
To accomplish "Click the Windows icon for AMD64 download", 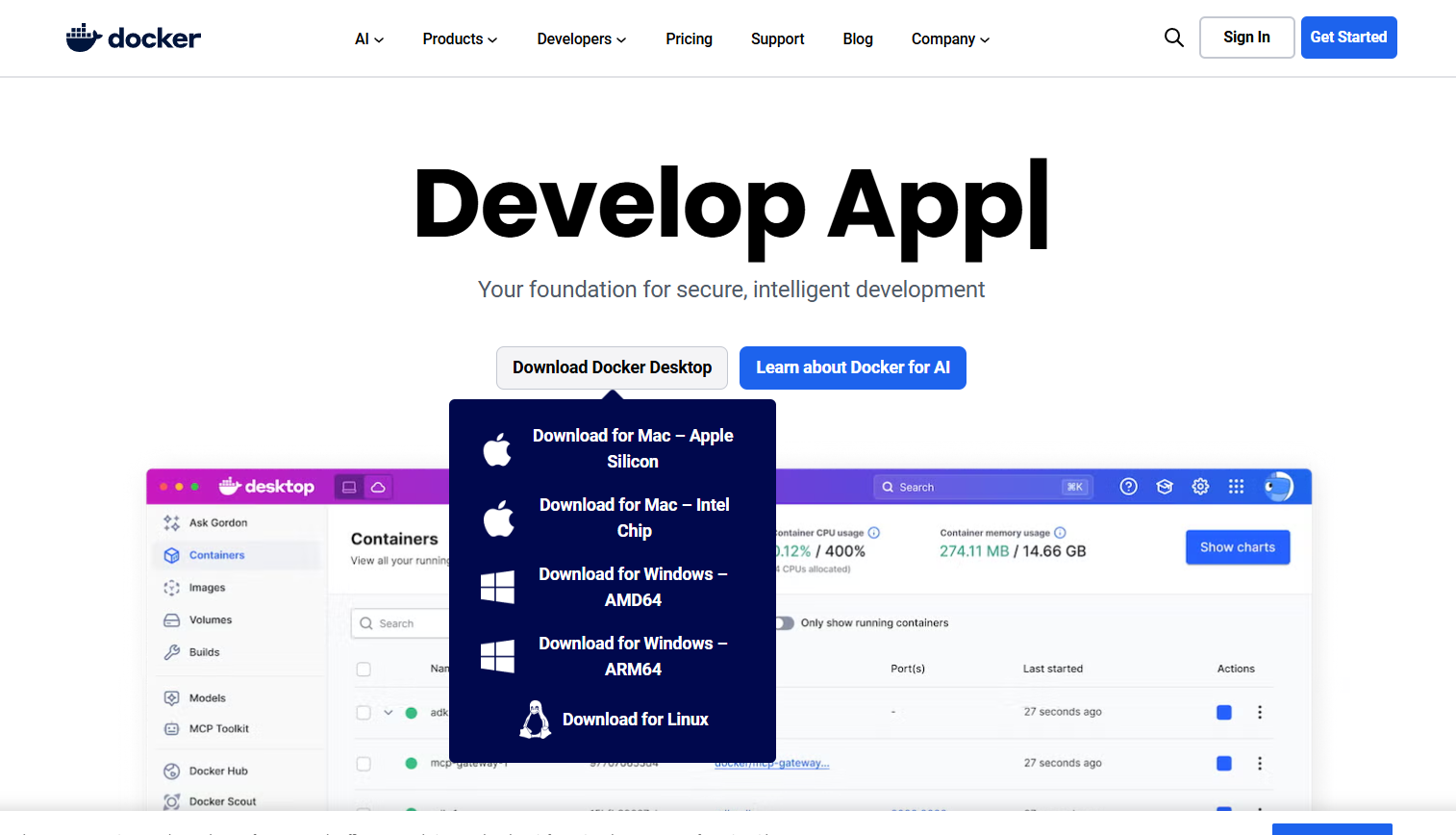I will 497,587.
